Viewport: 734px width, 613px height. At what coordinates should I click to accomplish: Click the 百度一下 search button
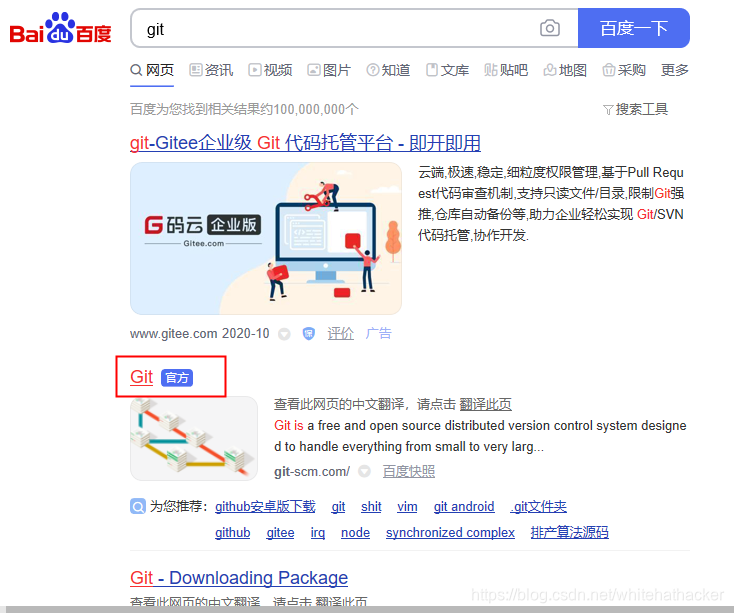[634, 28]
